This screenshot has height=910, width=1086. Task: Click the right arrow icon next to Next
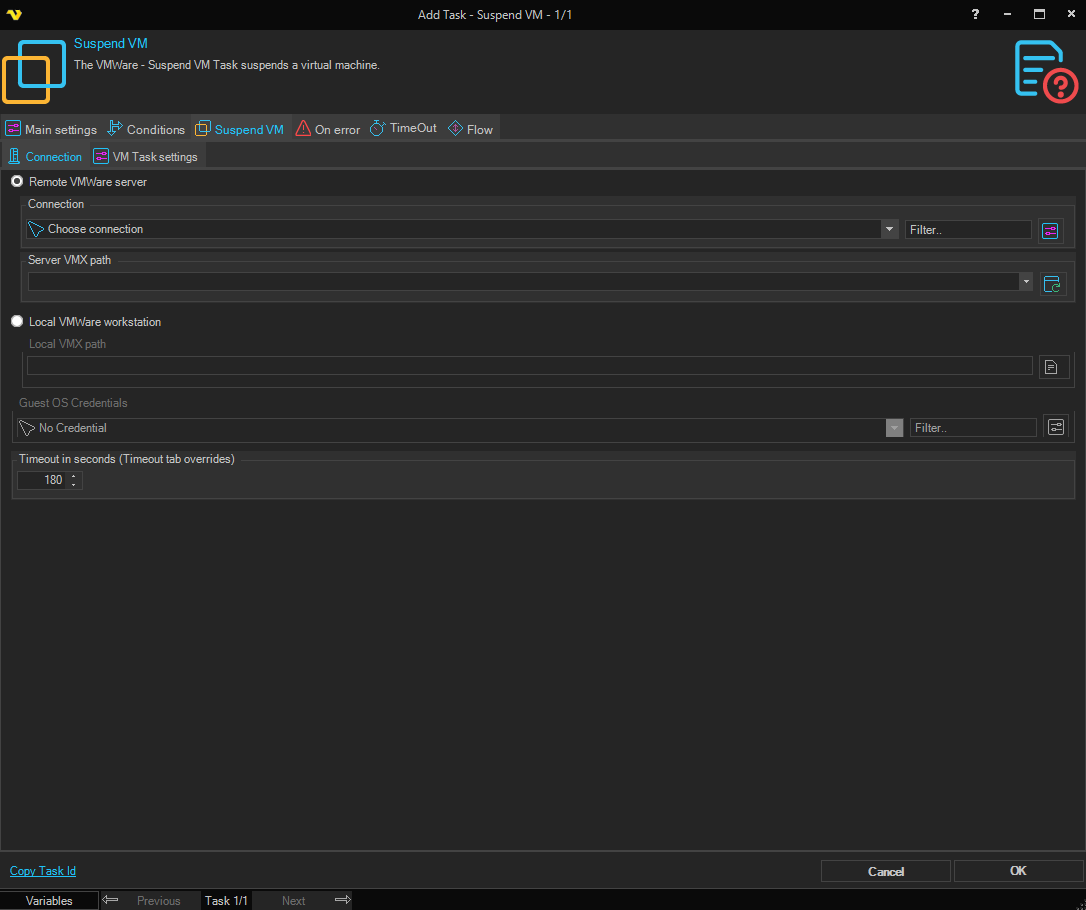point(342,900)
